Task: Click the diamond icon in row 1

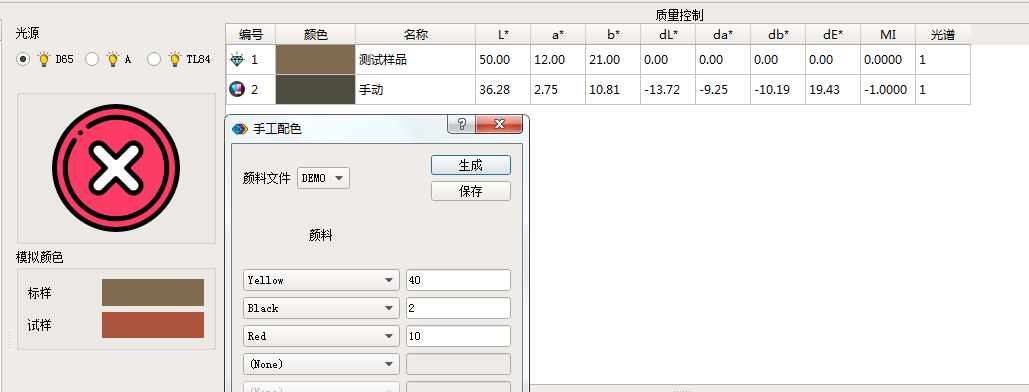Action: 237,60
